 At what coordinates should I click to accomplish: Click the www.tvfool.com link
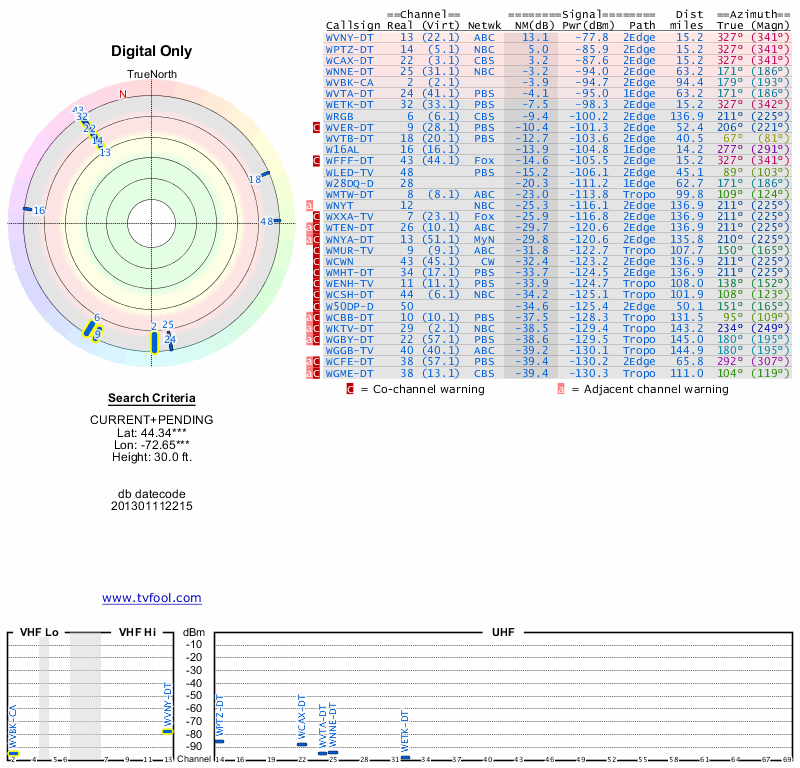tap(151, 598)
